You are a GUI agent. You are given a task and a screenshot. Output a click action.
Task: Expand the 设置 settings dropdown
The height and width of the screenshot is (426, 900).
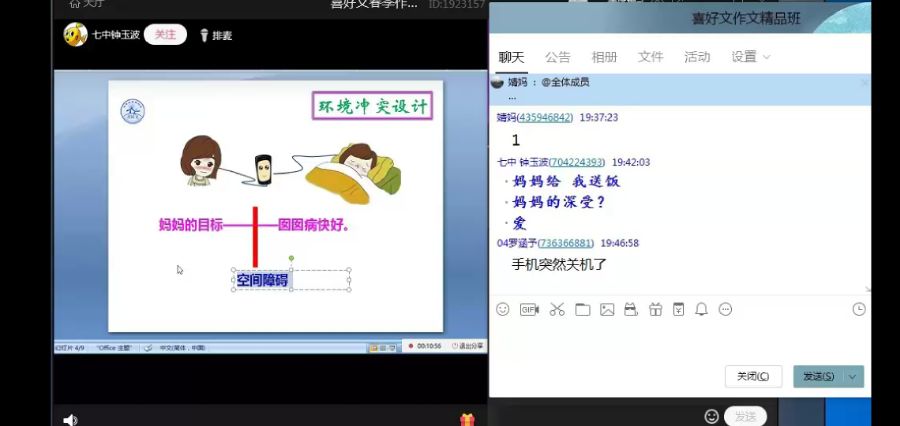pos(751,57)
